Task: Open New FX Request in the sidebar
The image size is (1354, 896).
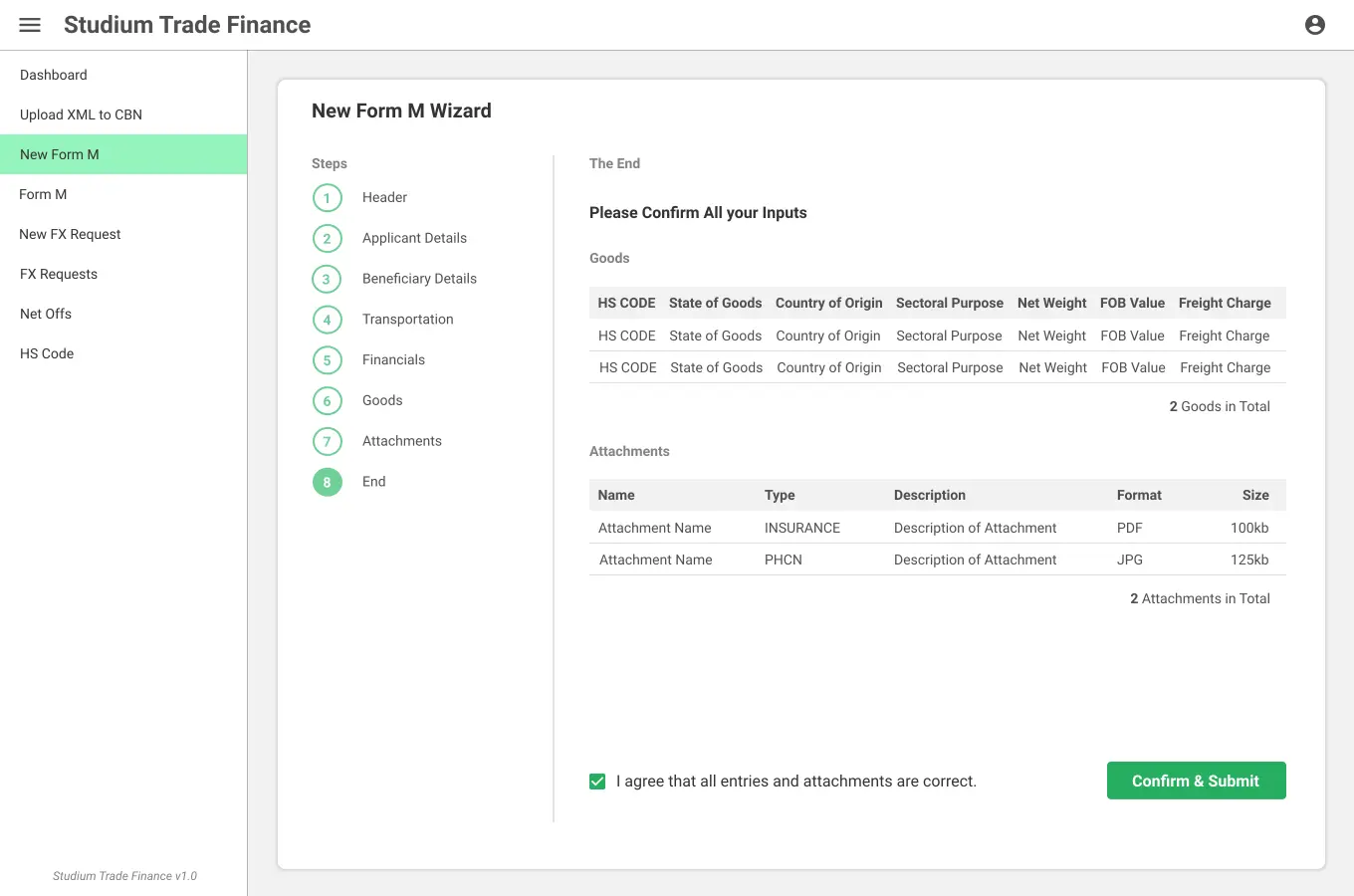Action: coord(123,234)
